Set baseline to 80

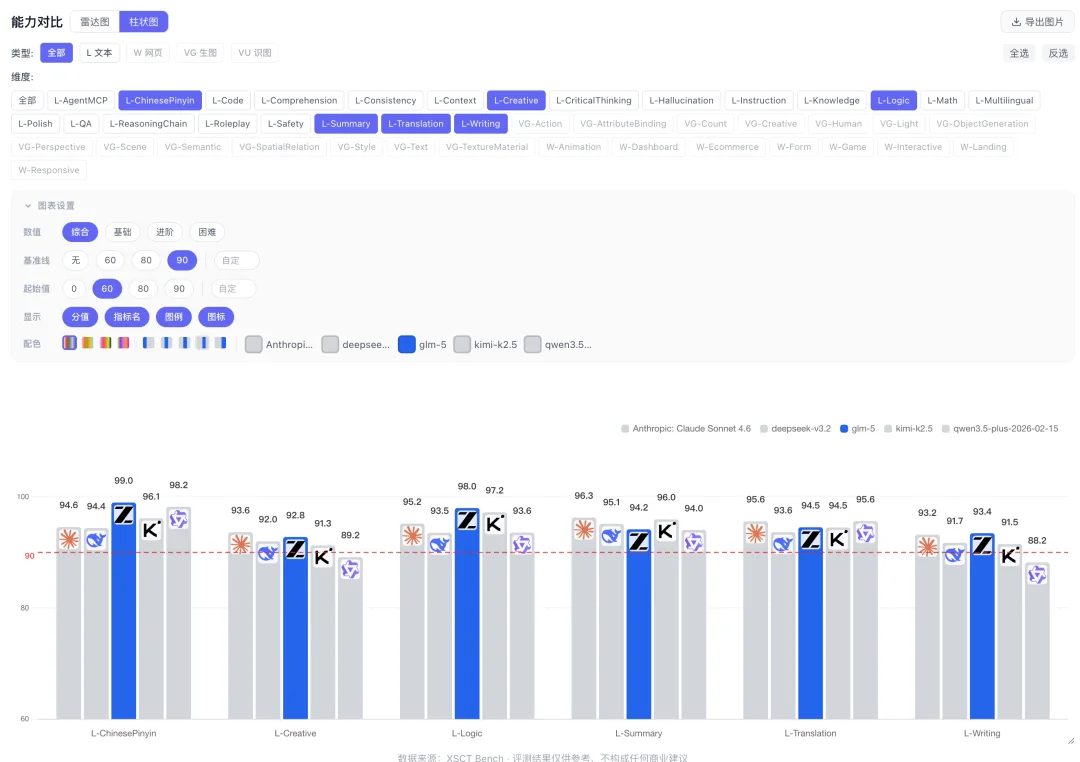pyautogui.click(x=146, y=260)
